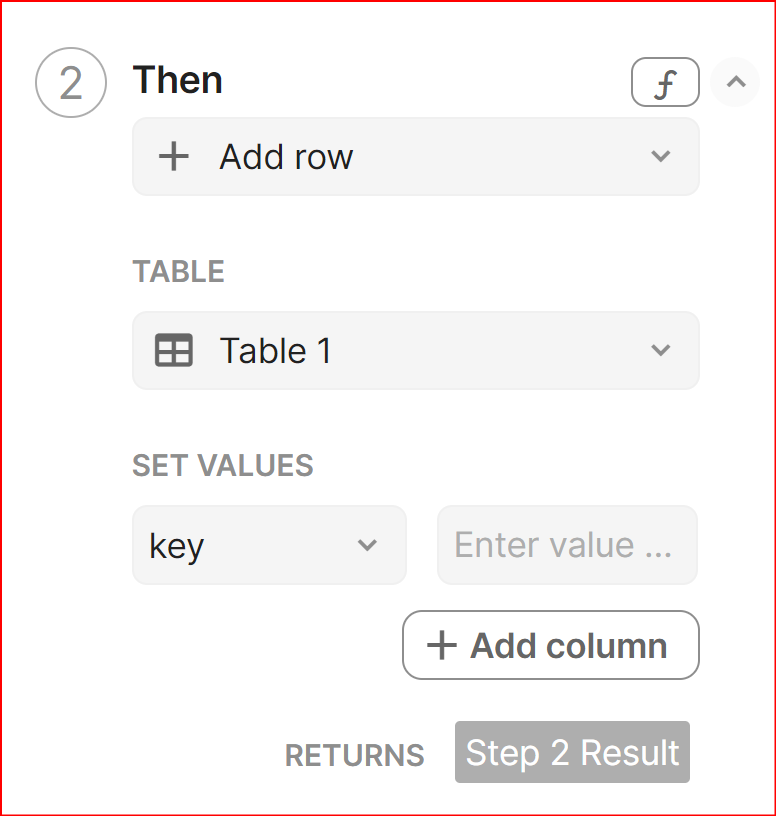Viewport: 776px width, 816px height.
Task: Click the step number 2 circle
Action: (x=71, y=84)
